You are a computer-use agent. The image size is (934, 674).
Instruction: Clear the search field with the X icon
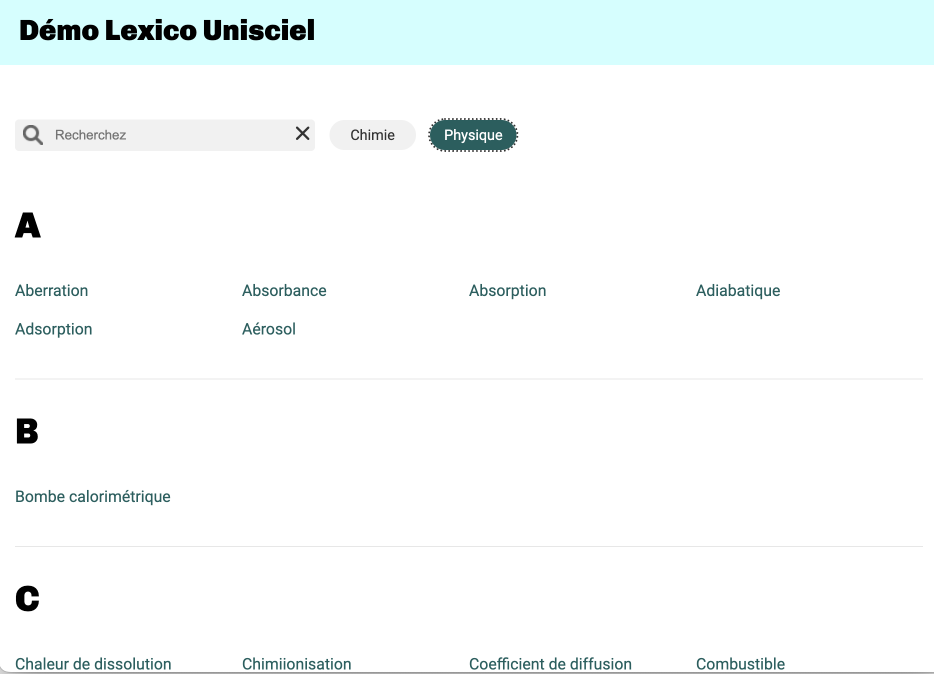[302, 134]
